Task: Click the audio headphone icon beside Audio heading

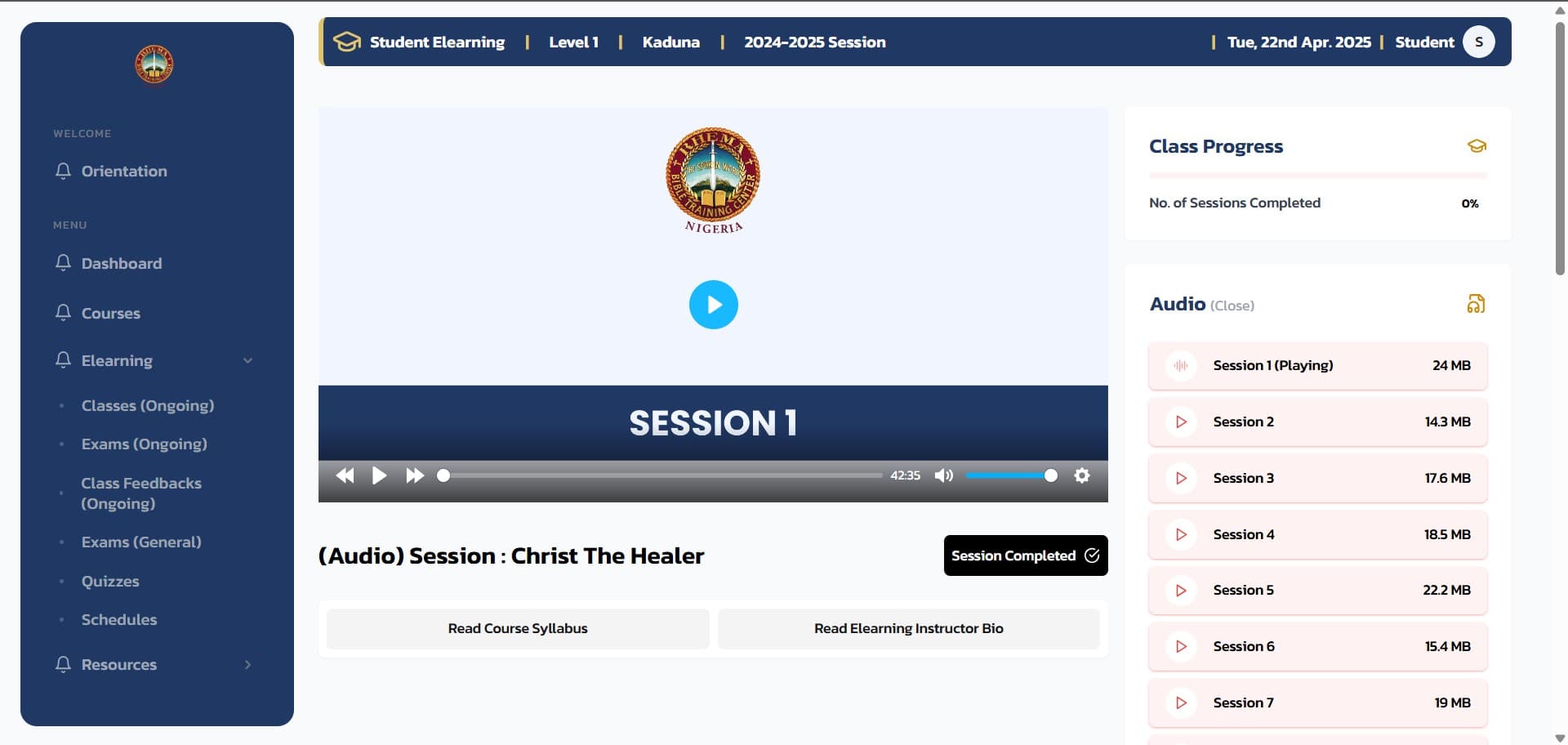Action: tap(1475, 304)
